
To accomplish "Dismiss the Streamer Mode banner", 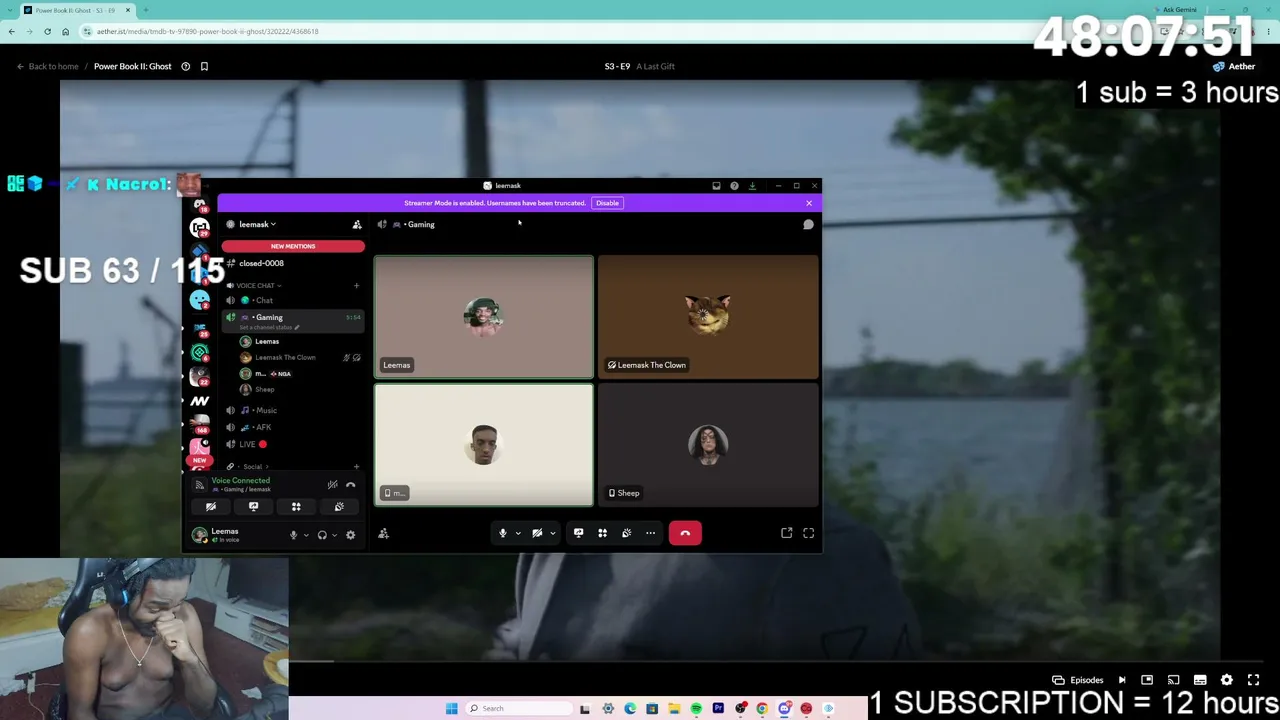I will tap(809, 203).
